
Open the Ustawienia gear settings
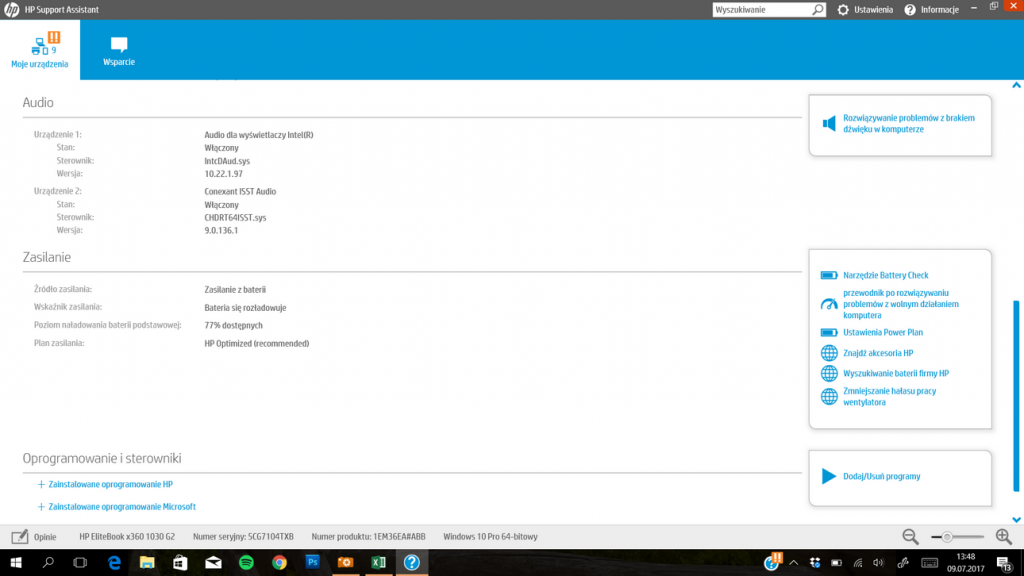pyautogui.click(x=843, y=9)
